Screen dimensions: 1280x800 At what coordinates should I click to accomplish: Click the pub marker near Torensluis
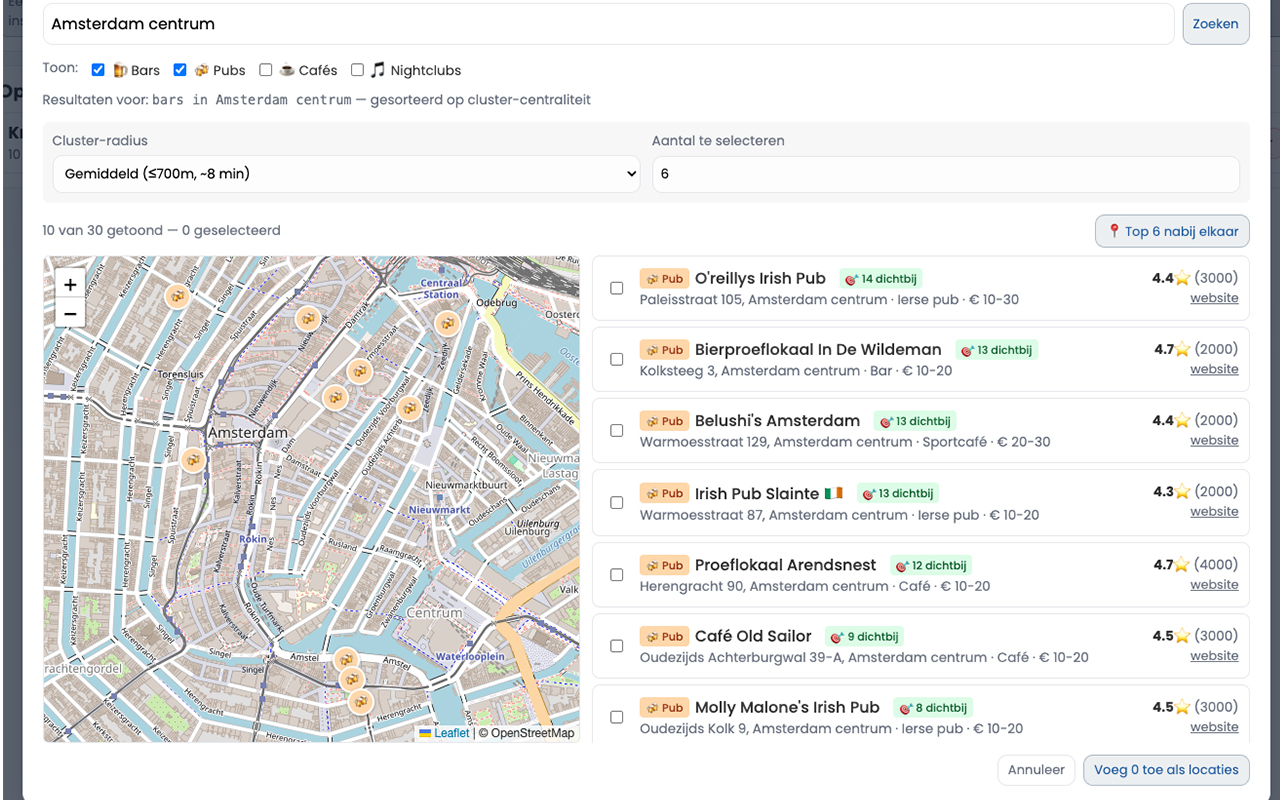pyautogui.click(x=177, y=296)
